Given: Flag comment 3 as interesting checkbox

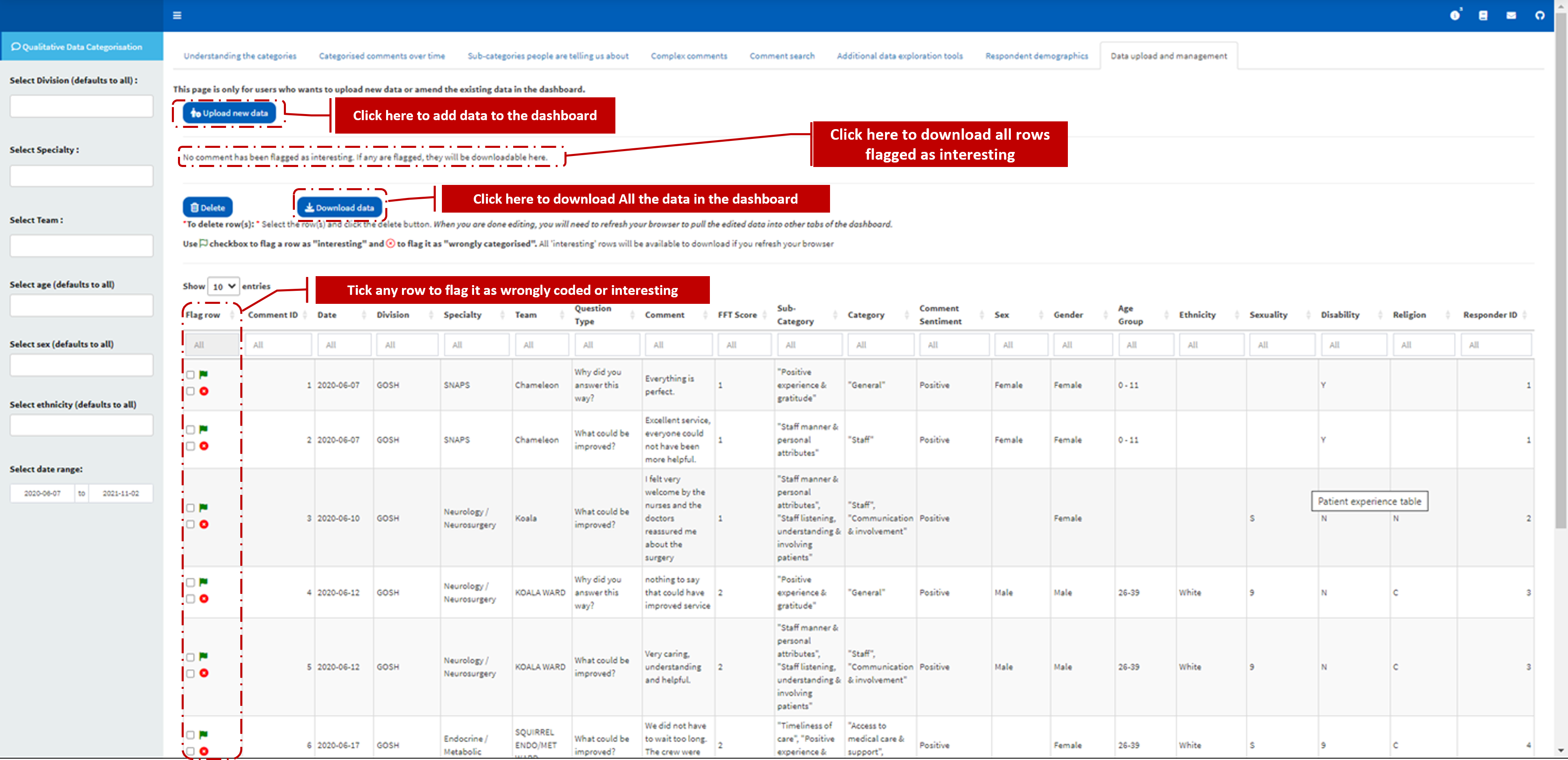Looking at the screenshot, I should [191, 508].
